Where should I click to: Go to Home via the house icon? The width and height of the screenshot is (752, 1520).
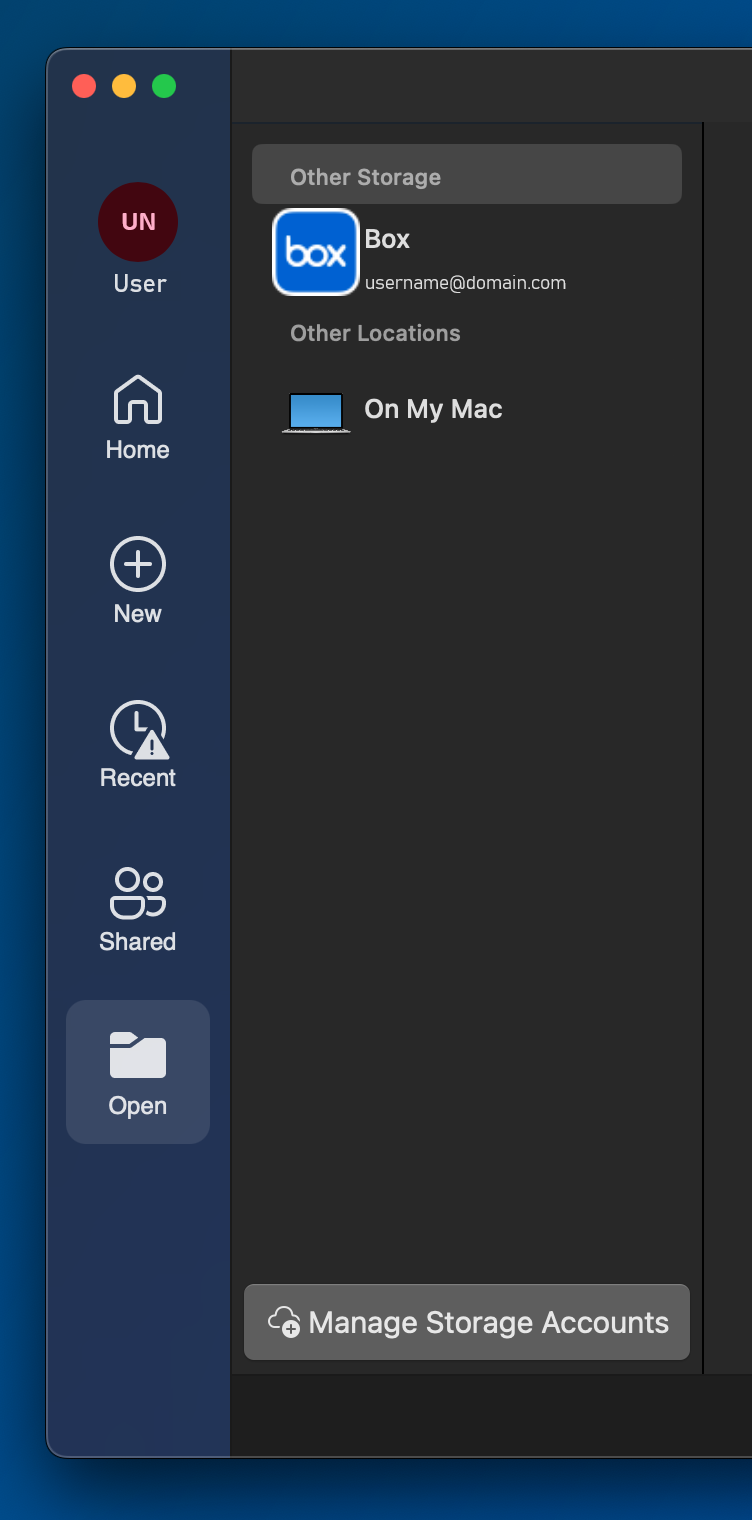(138, 400)
